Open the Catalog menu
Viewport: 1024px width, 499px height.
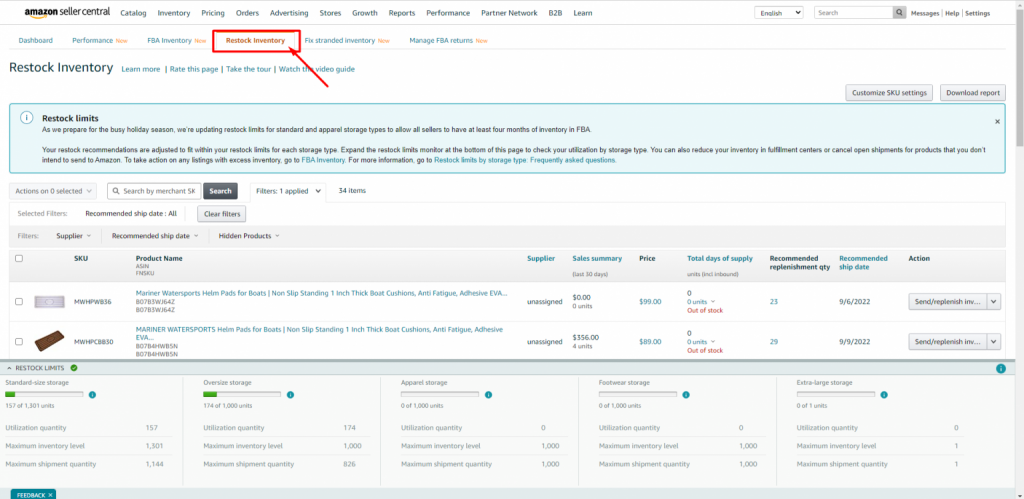133,13
